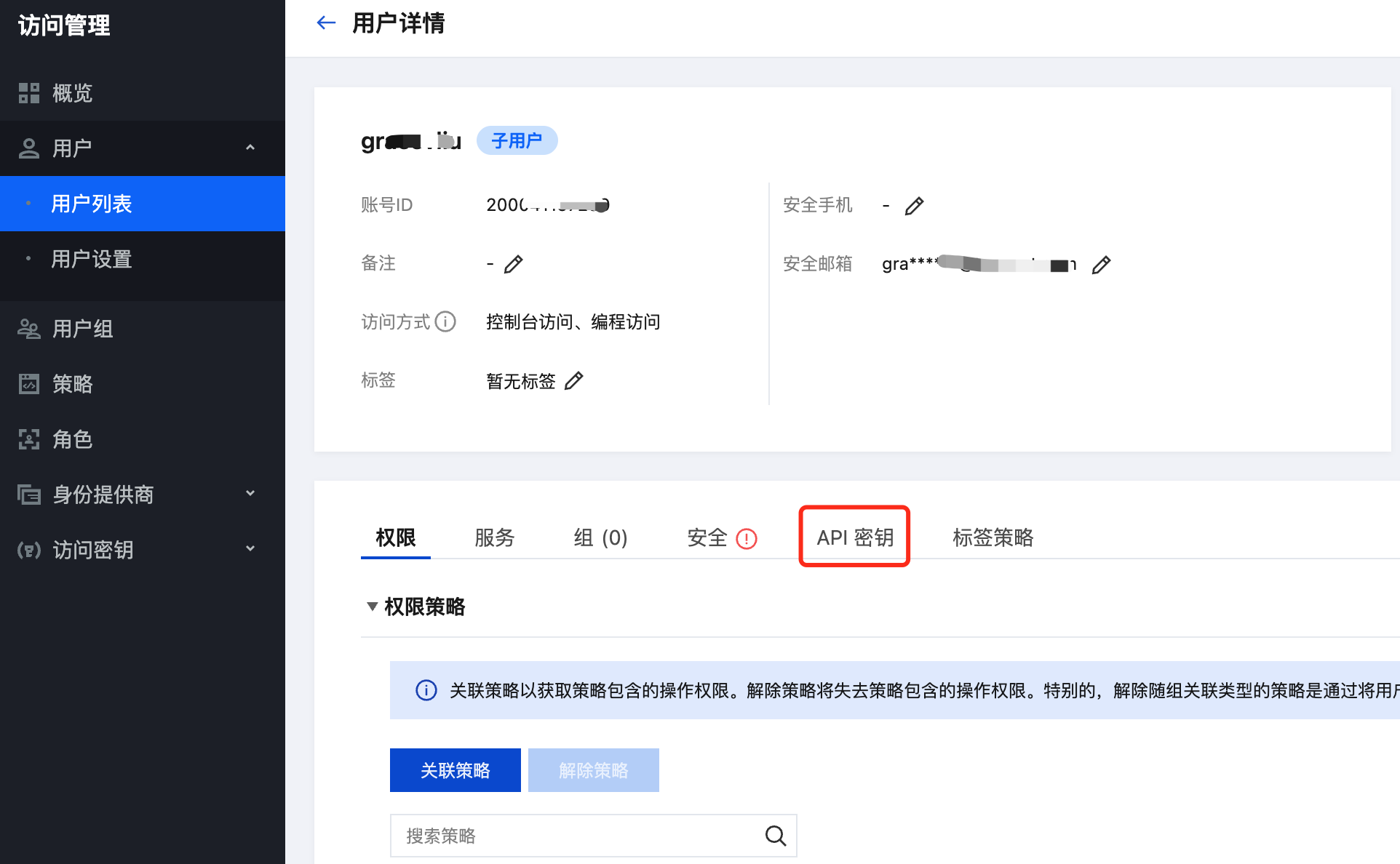Open 用户设置 in the sidebar

point(91,259)
